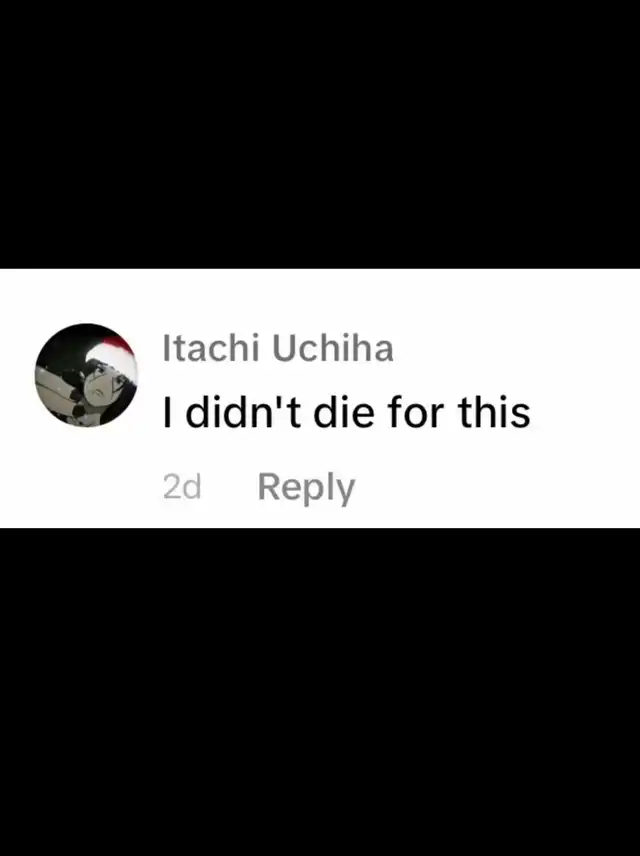Click the blank space between 2d and Reply
Screen dimensions: 640x856
[229, 487]
